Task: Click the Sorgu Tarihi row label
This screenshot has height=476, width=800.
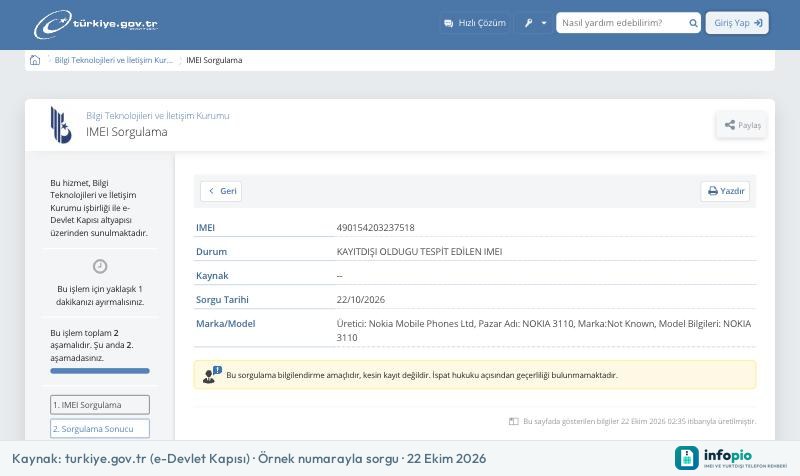Action: click(x=222, y=299)
